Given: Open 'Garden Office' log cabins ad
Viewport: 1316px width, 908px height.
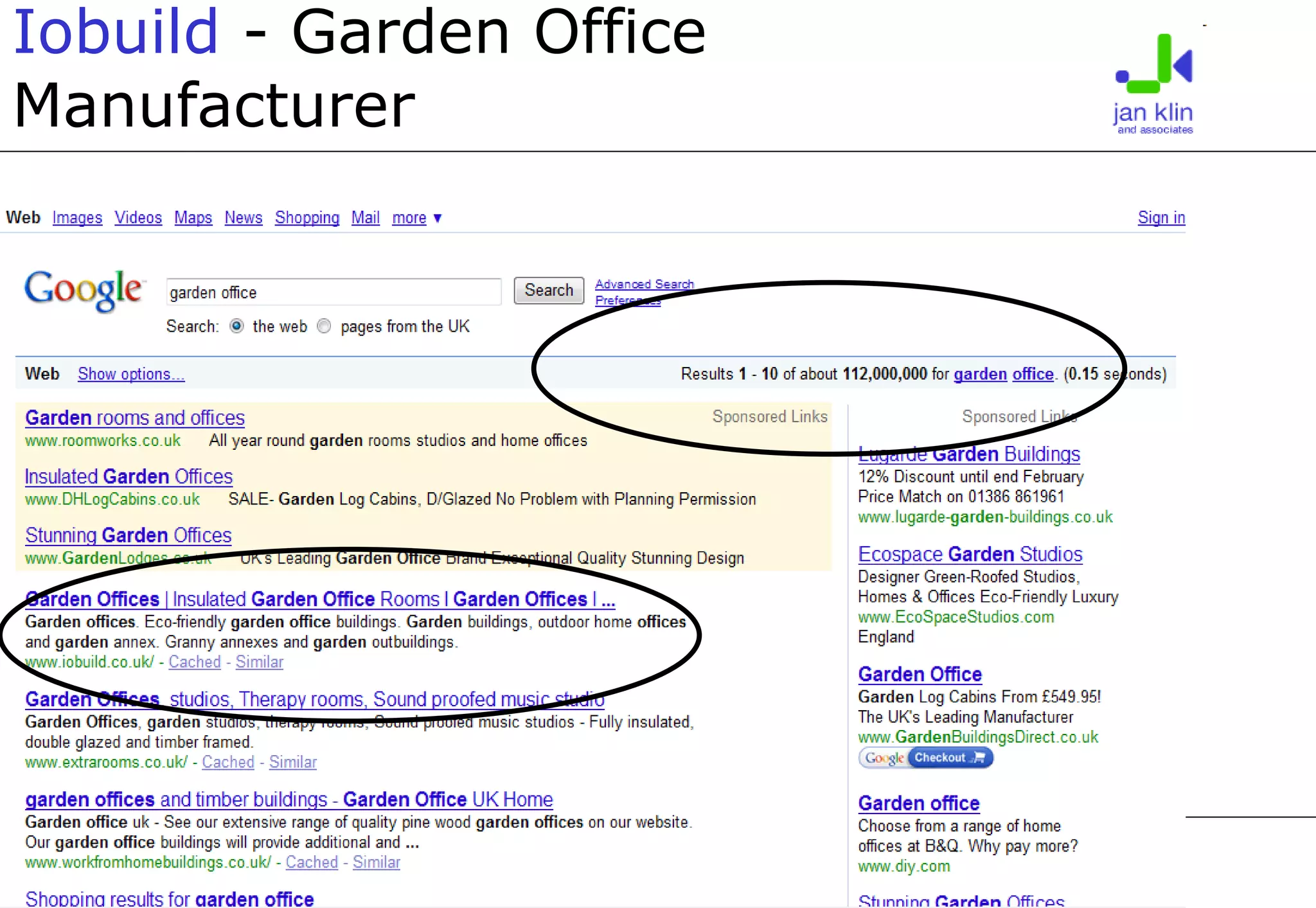Looking at the screenshot, I should coord(920,674).
